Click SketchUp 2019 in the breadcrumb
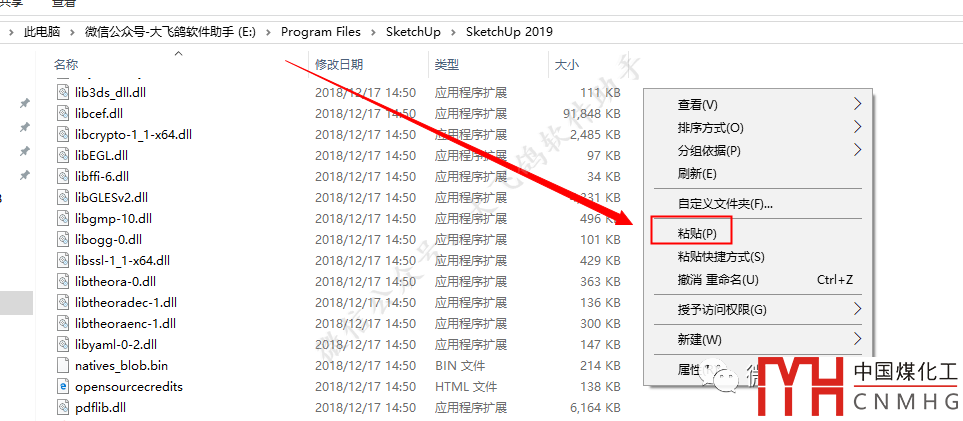Screen dimensions: 963x421 click(x=509, y=32)
